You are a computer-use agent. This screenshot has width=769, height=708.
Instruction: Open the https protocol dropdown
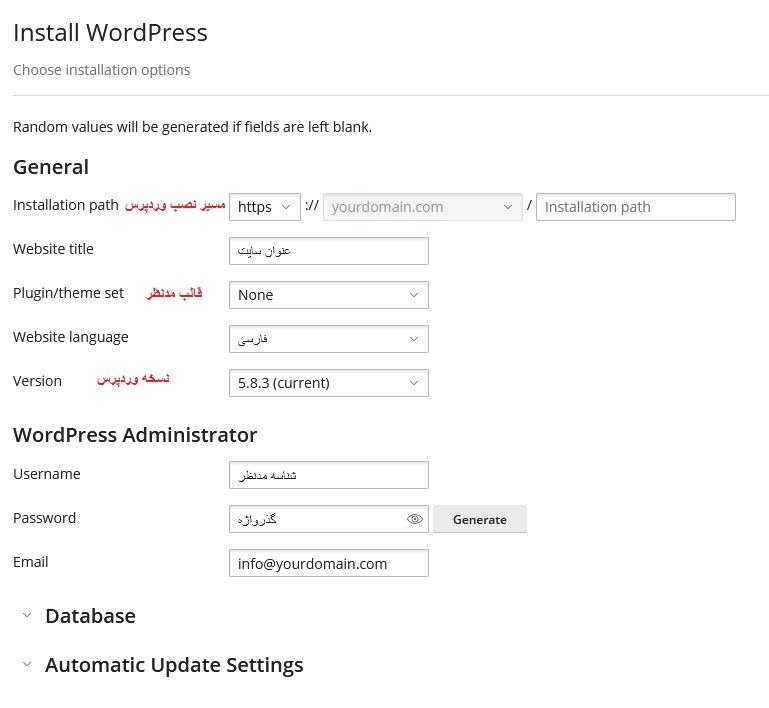pyautogui.click(x=264, y=207)
